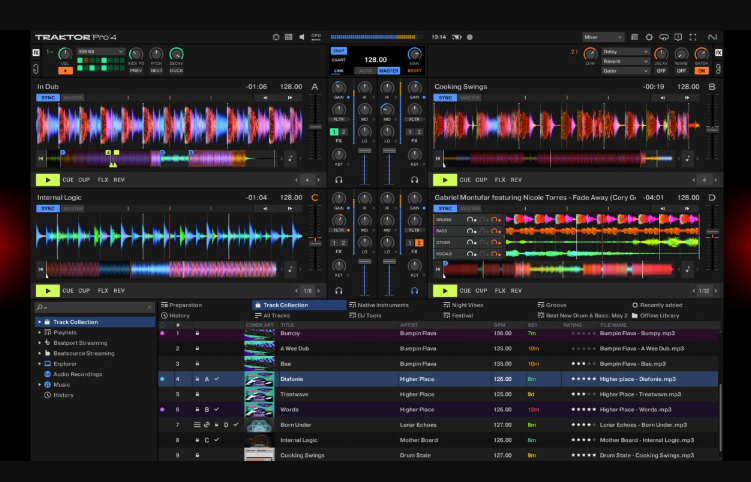The height and width of the screenshot is (482, 751).
Task: Click the speaker icon in the header
Action: (302, 37)
